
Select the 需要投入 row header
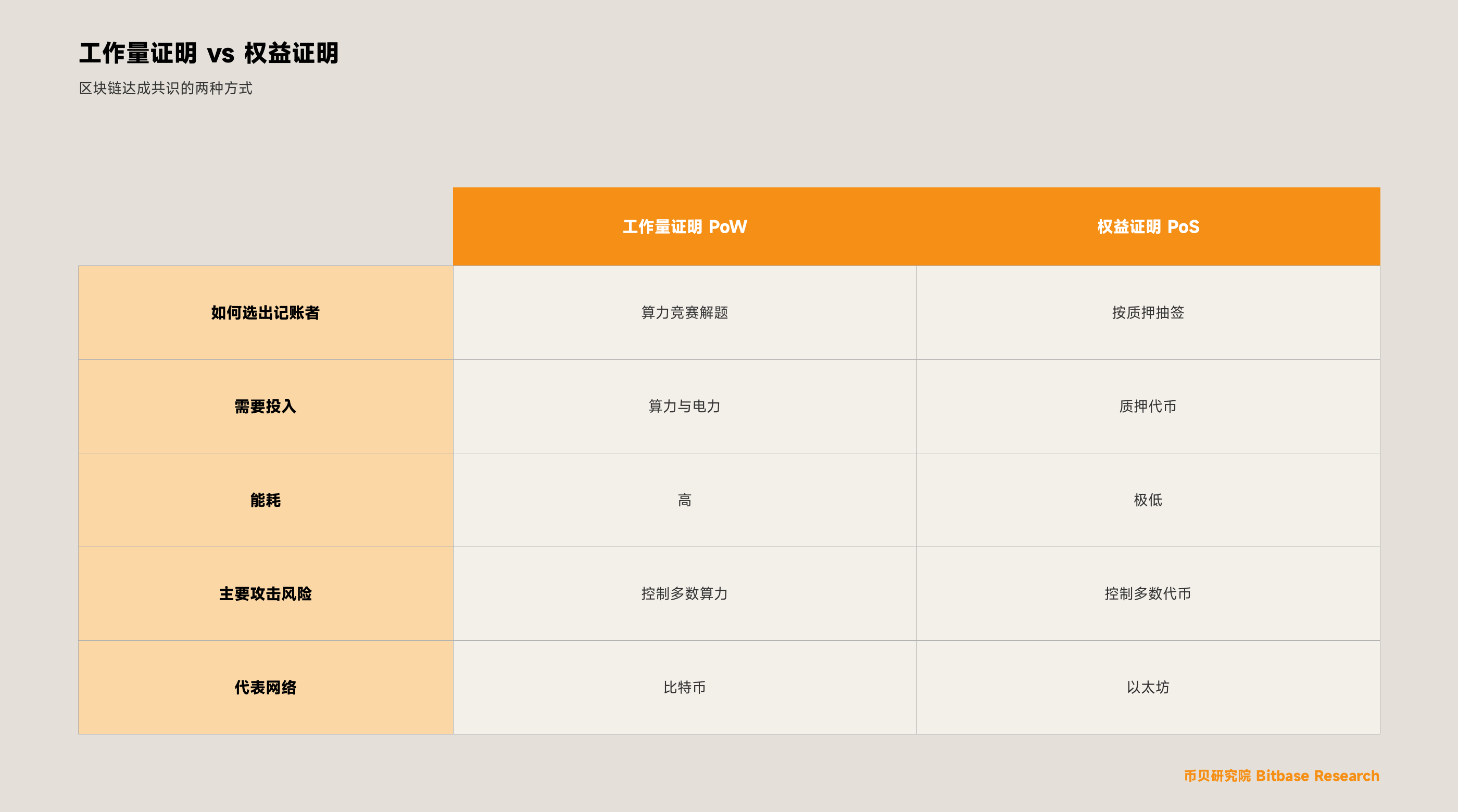tap(266, 407)
